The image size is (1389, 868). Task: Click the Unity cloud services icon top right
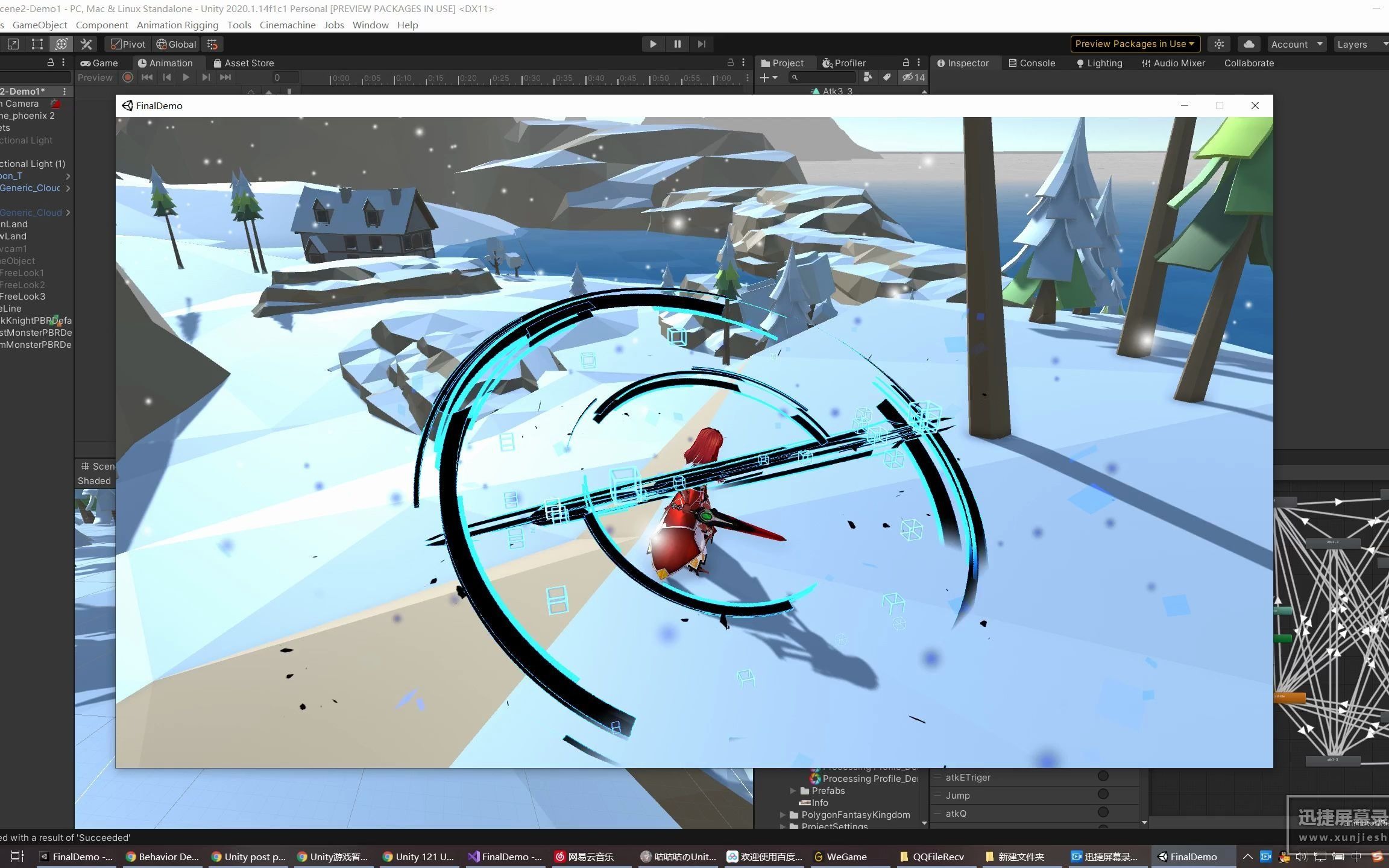(1248, 43)
